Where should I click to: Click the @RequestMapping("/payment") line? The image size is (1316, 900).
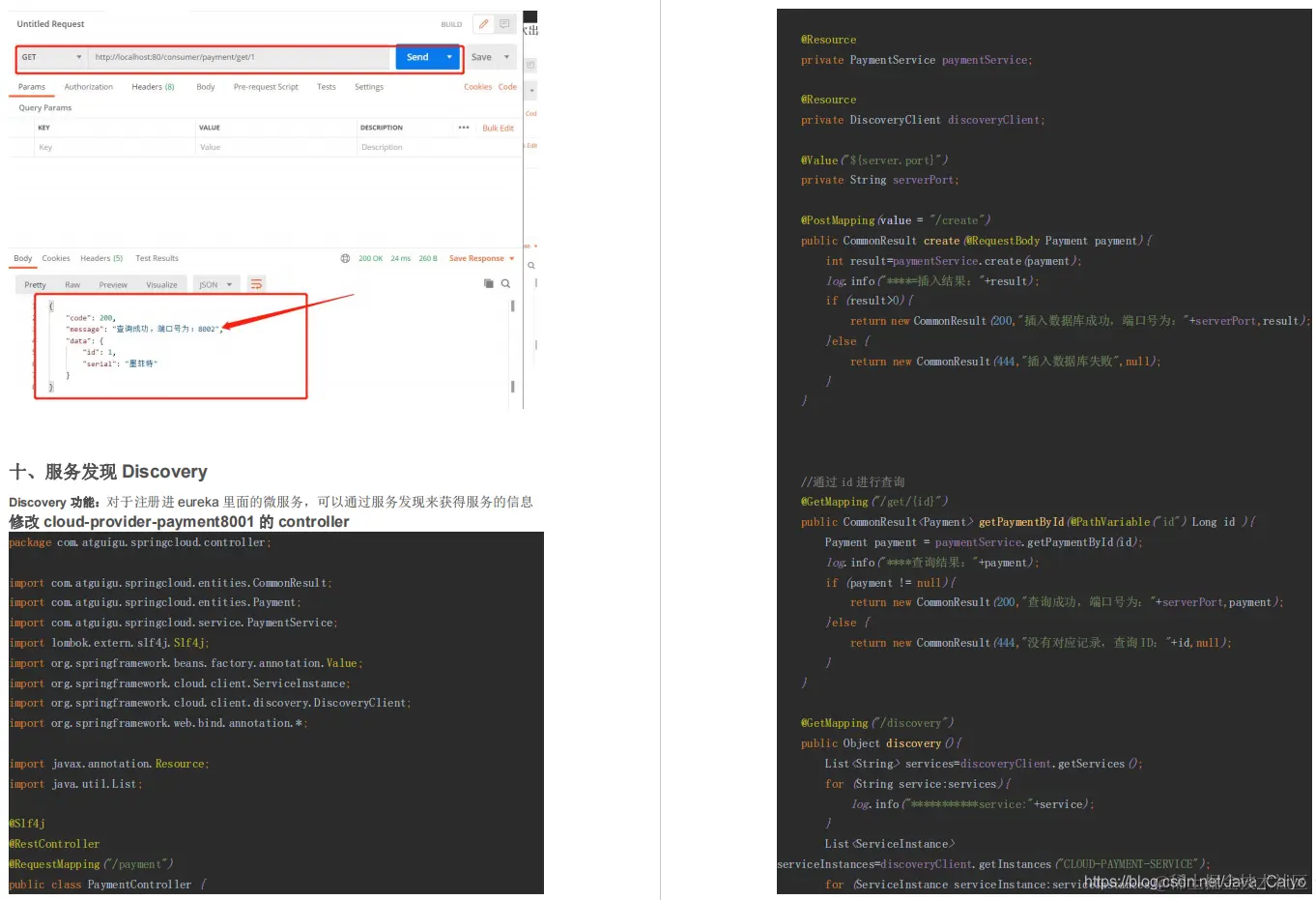click(91, 864)
